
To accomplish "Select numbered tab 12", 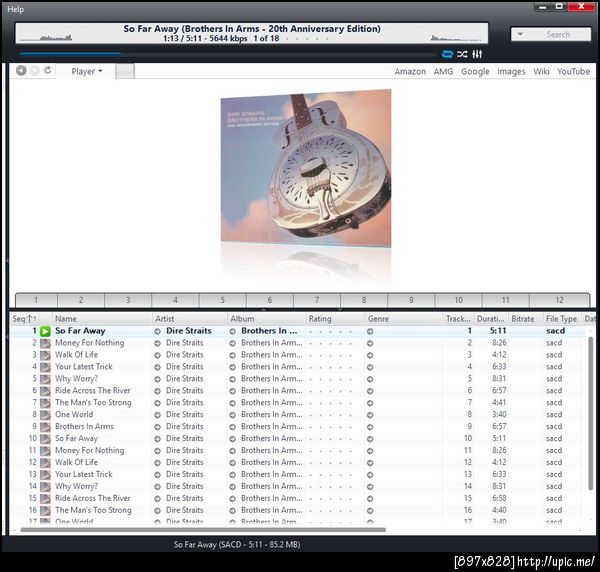I will tap(559, 300).
